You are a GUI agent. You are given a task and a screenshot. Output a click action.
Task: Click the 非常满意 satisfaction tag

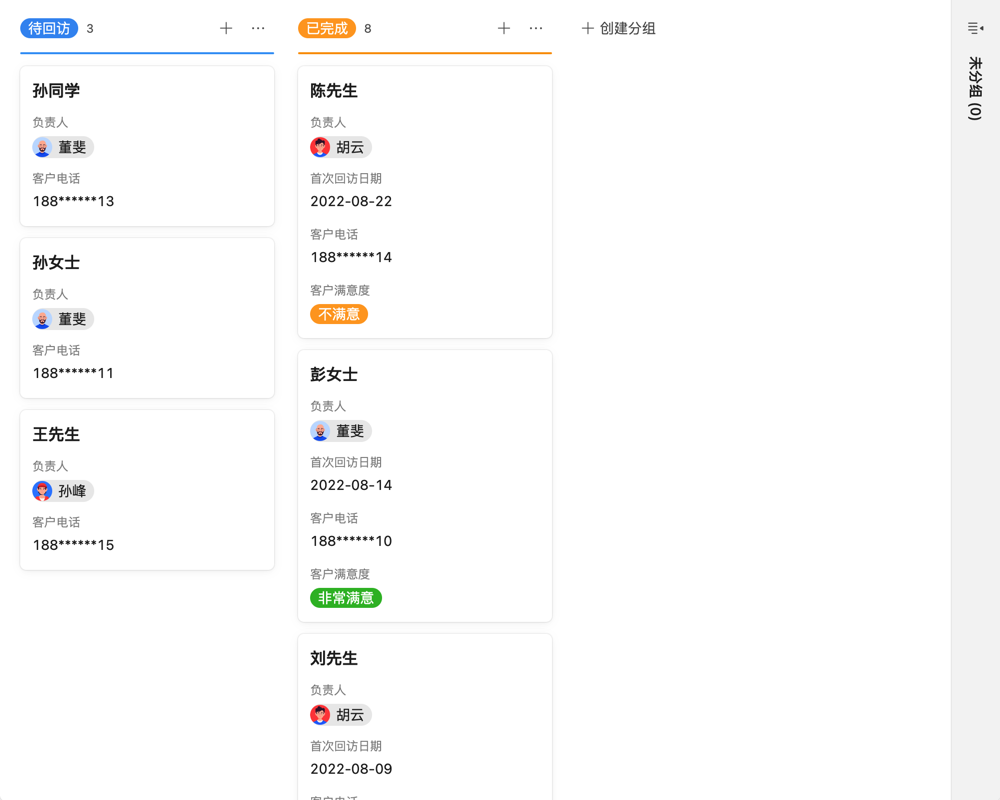[345, 598]
